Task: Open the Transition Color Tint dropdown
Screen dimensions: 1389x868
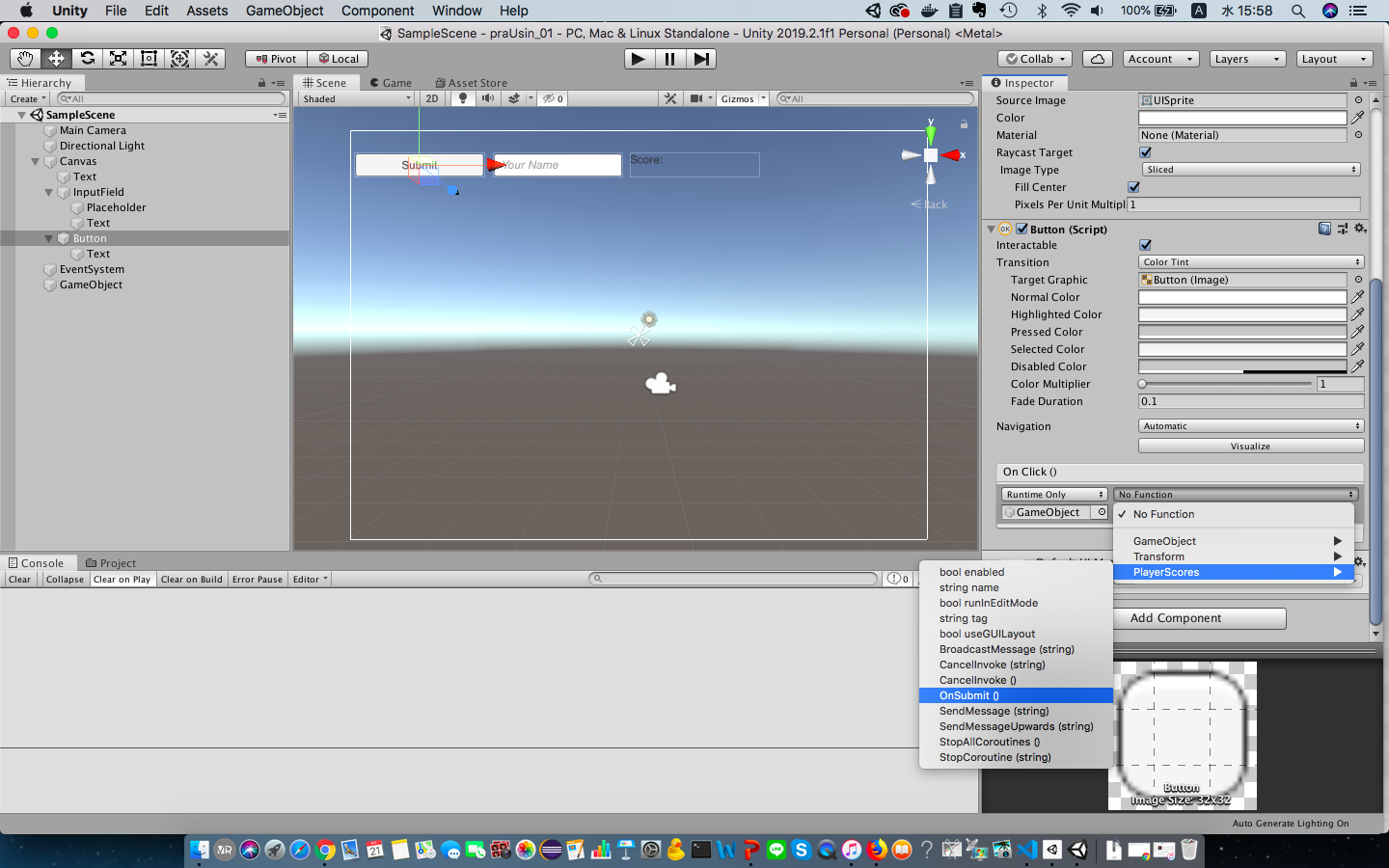Action: click(1251, 262)
